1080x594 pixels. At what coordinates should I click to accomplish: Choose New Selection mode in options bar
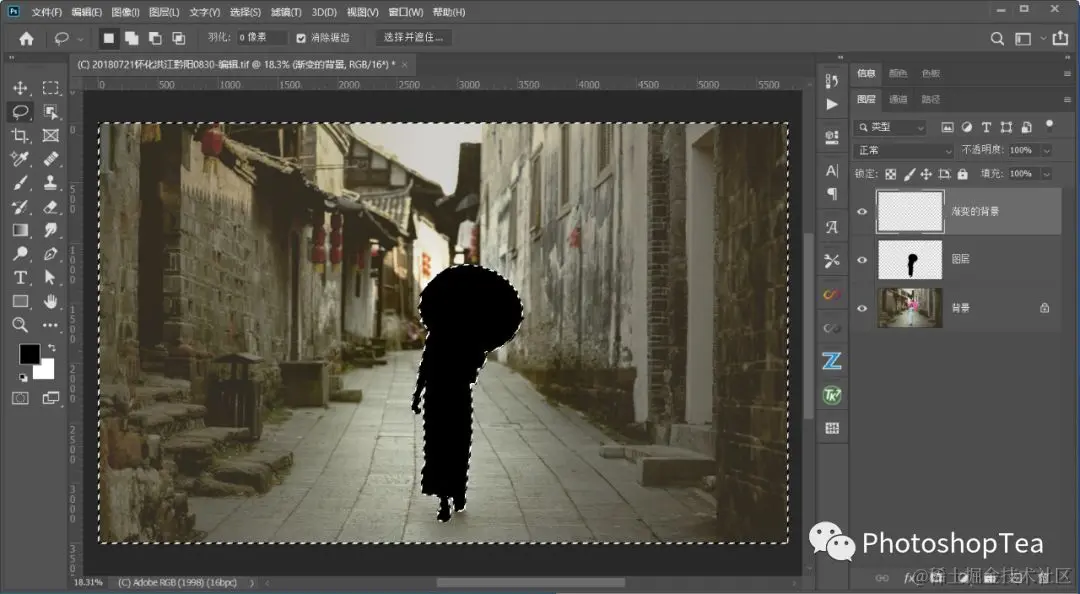(108, 38)
